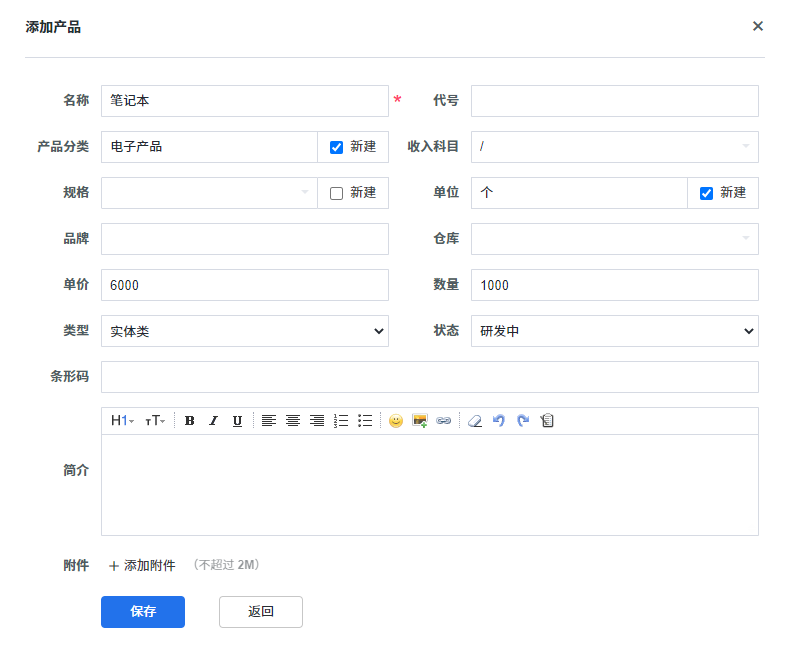Insert an ordered numbered list
The image size is (789, 652).
[341, 421]
